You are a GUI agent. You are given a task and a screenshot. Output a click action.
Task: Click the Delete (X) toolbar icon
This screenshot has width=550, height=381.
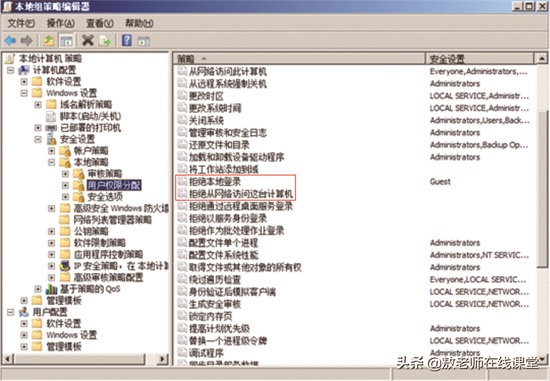coord(88,40)
